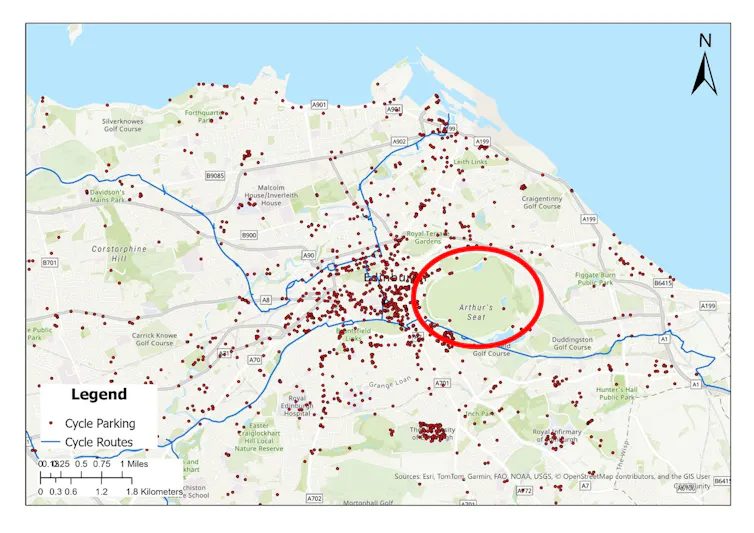Viewport: 754px width, 533px height.
Task: Click the blue Cycle Routes legend line
Action: (x=50, y=442)
